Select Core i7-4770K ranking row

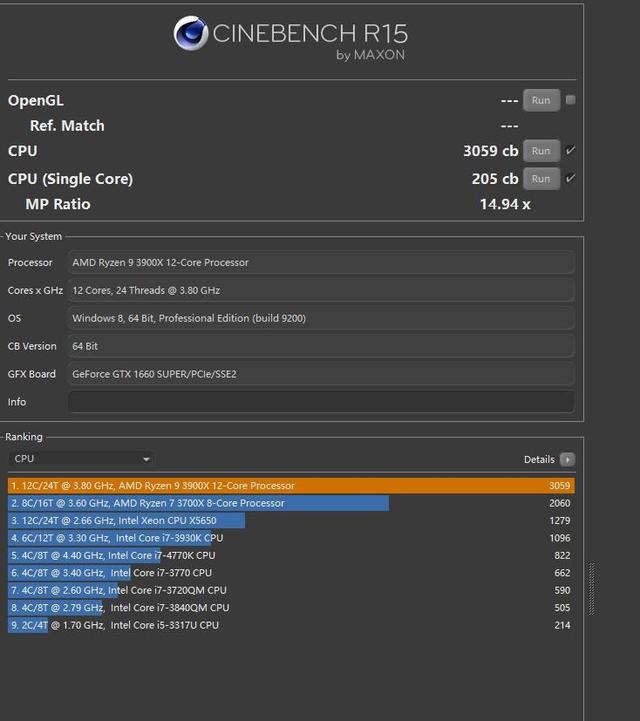pos(291,555)
